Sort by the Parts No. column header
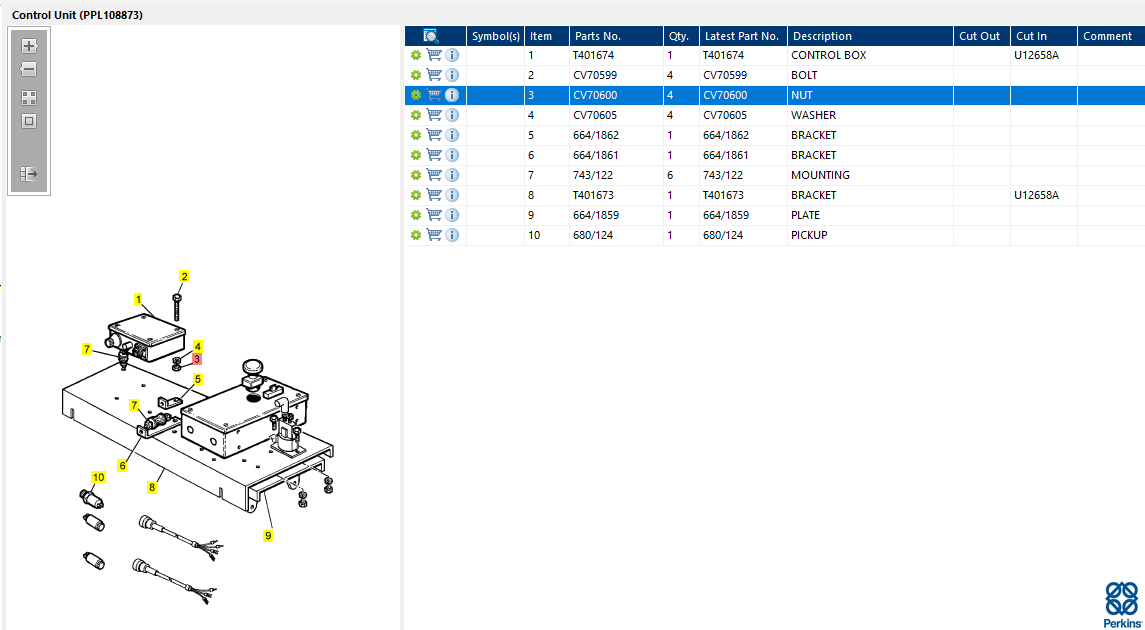The image size is (1145, 630). 616,36
